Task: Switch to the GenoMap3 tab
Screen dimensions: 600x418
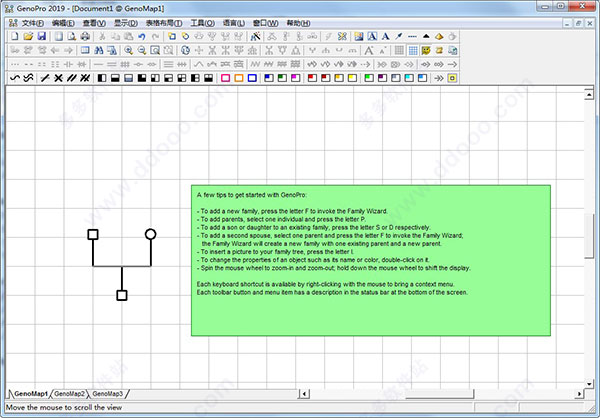Action: point(108,394)
